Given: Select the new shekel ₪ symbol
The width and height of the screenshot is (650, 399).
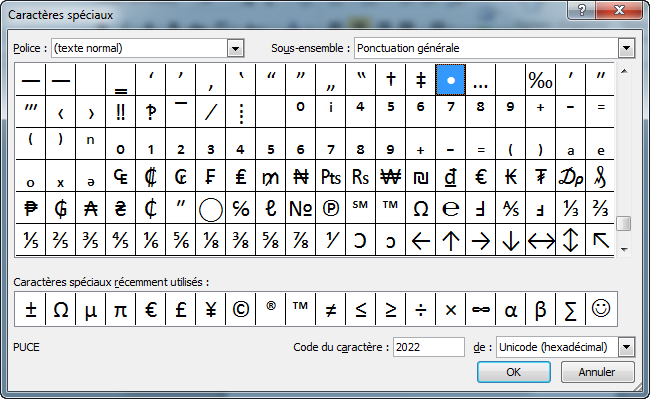Looking at the screenshot, I should pos(420,176).
